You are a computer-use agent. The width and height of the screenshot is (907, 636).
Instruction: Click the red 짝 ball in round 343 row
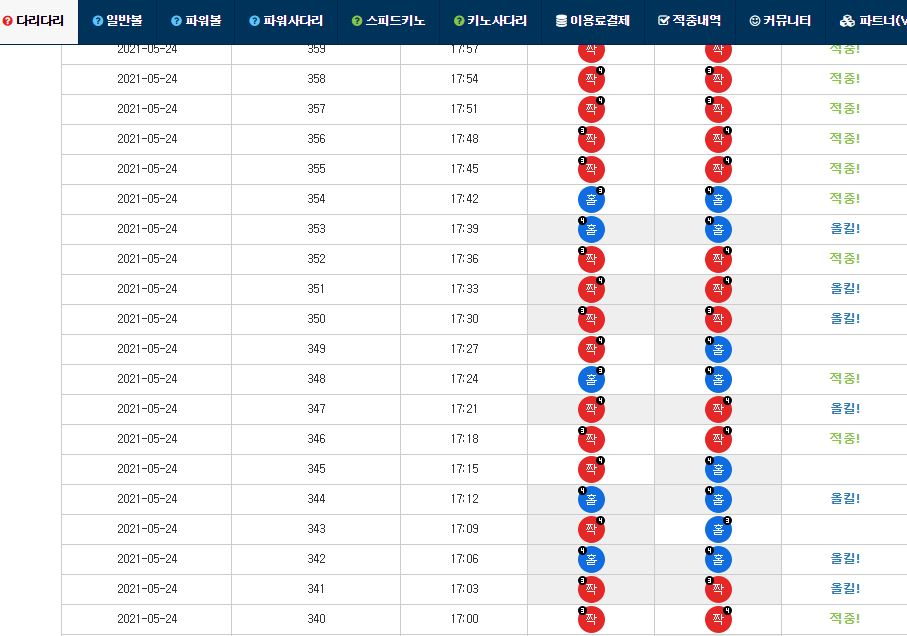(591, 529)
